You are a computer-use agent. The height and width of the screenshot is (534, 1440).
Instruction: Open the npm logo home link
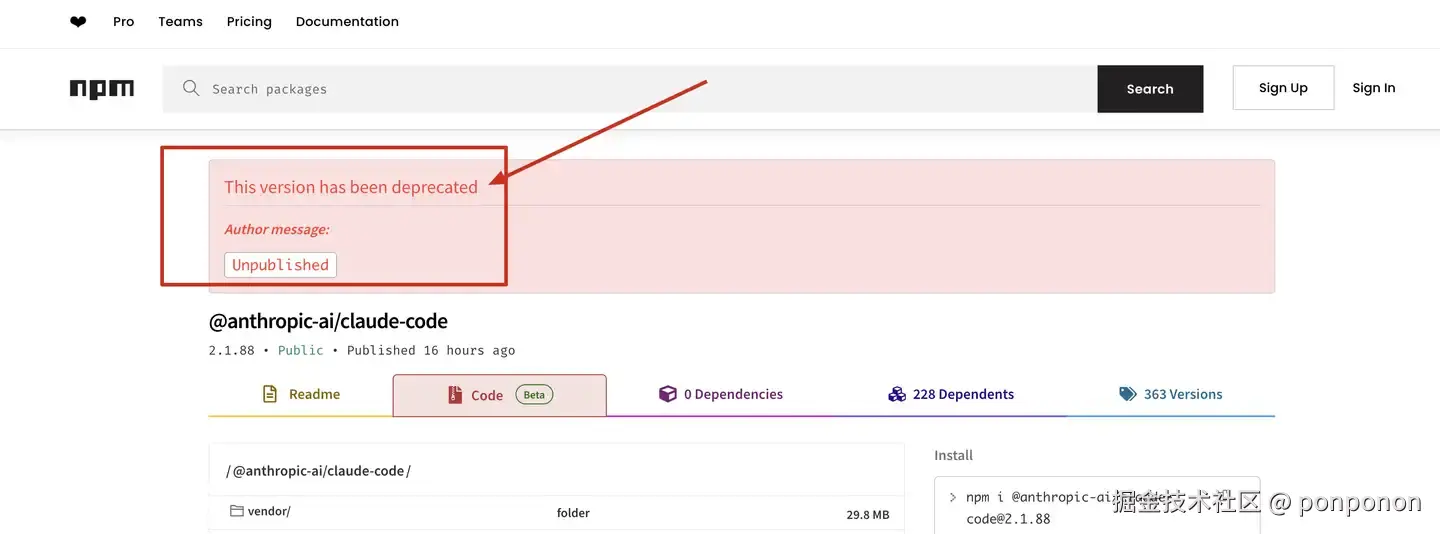click(102, 89)
